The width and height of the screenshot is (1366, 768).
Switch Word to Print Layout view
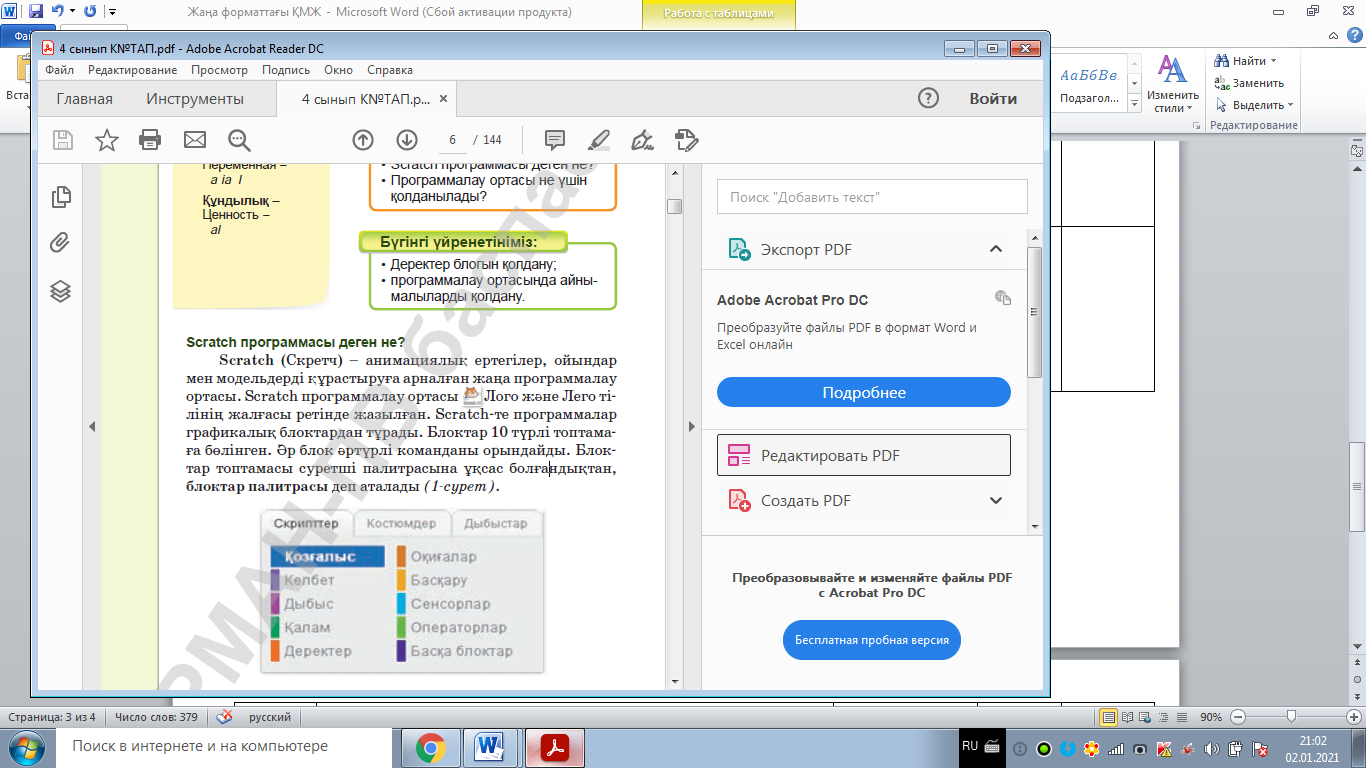click(x=1109, y=717)
